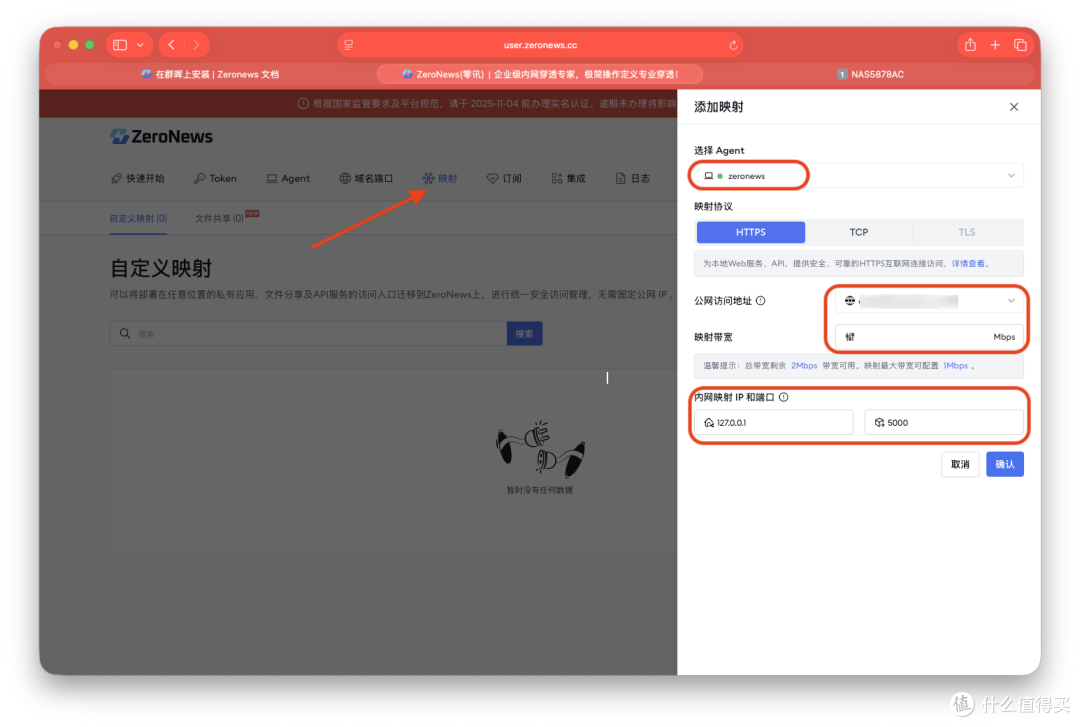Click the 1Mbps max bandwidth text

coord(955,365)
